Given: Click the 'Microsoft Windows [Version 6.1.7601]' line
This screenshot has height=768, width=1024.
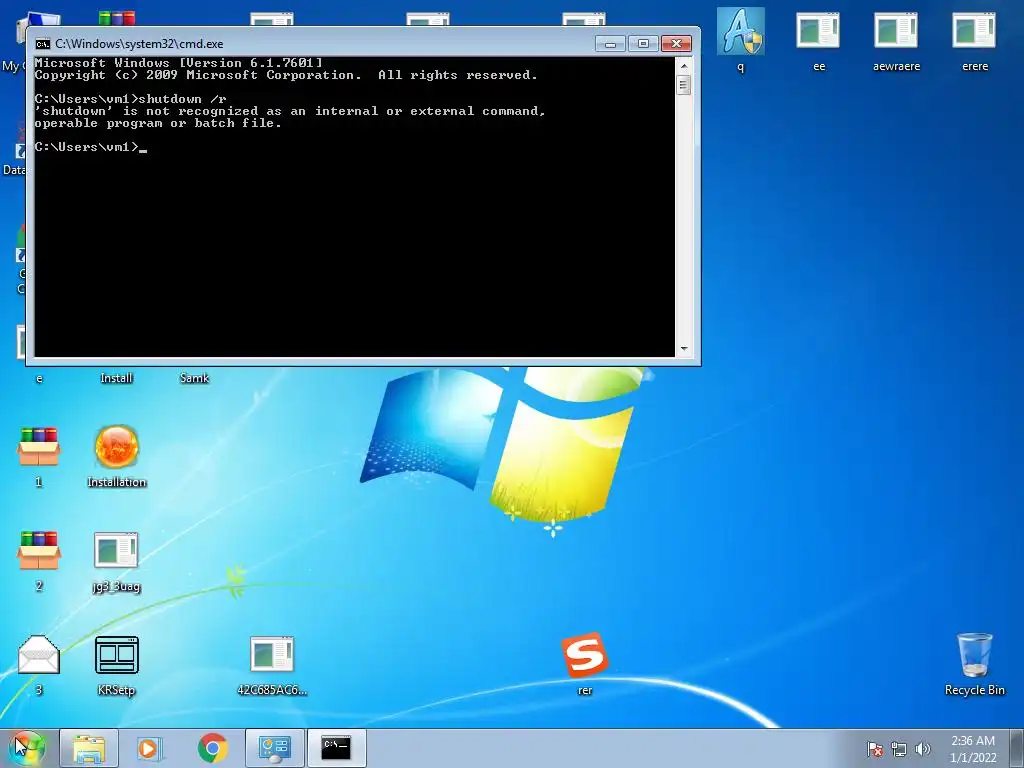Looking at the screenshot, I should coord(178,63).
